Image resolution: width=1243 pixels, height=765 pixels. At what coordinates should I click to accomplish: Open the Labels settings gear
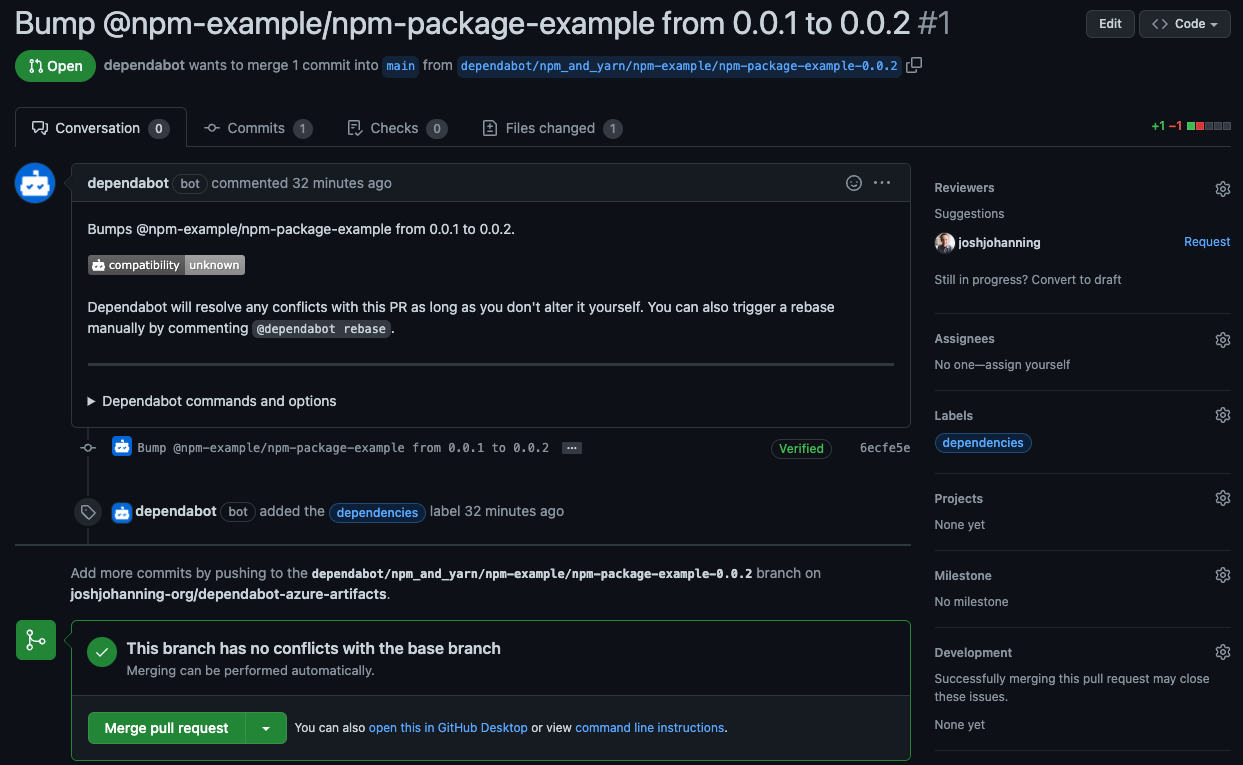click(1222, 416)
